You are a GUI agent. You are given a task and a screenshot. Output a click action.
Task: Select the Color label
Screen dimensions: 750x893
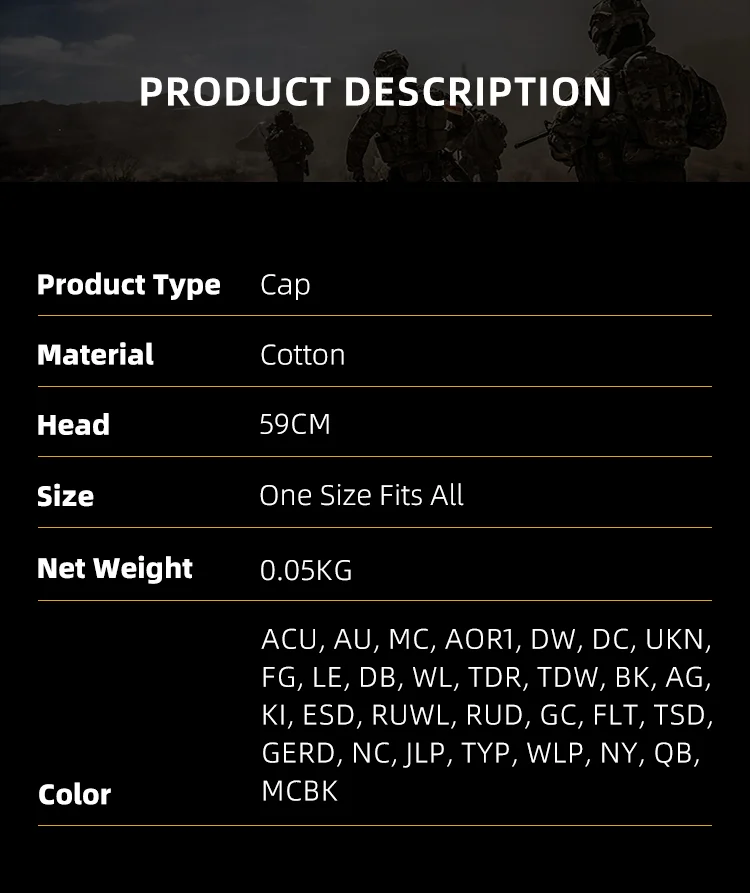pyautogui.click(x=75, y=794)
